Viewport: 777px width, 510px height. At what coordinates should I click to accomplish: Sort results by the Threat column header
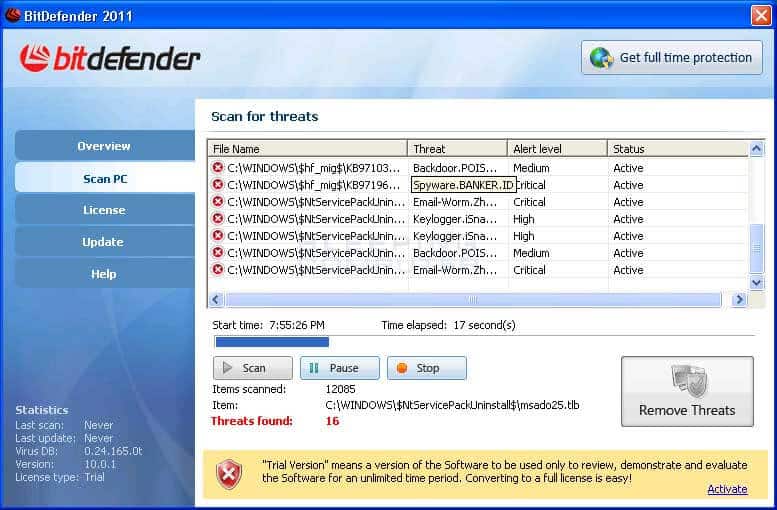coord(457,149)
